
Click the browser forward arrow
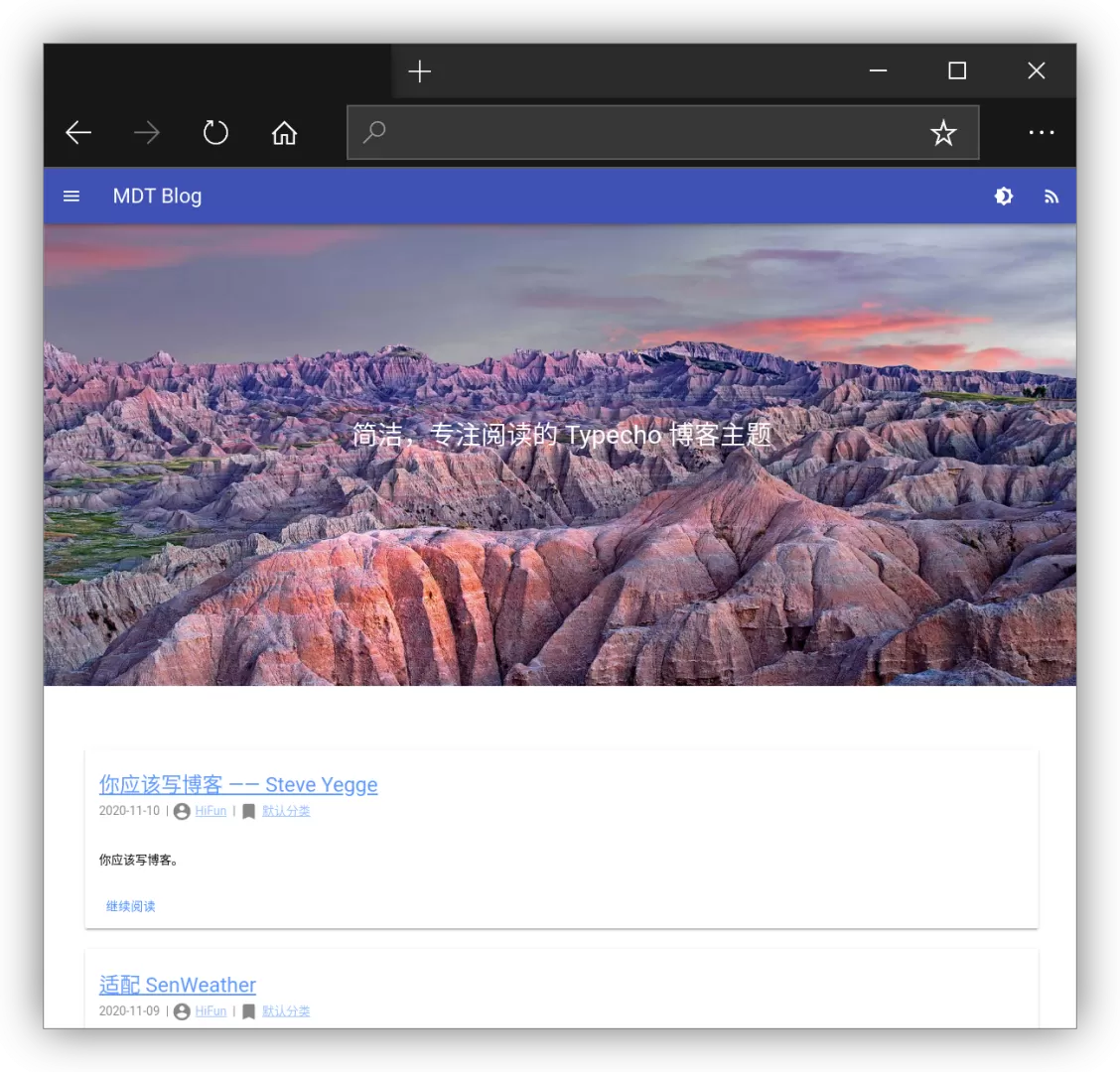coord(147,133)
